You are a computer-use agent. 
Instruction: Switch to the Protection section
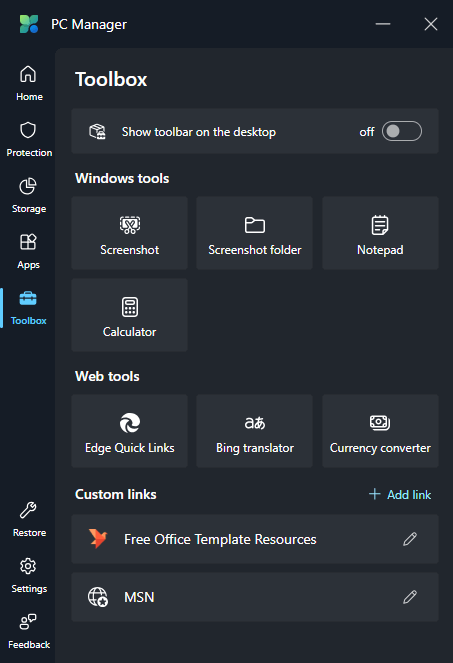pos(28,140)
